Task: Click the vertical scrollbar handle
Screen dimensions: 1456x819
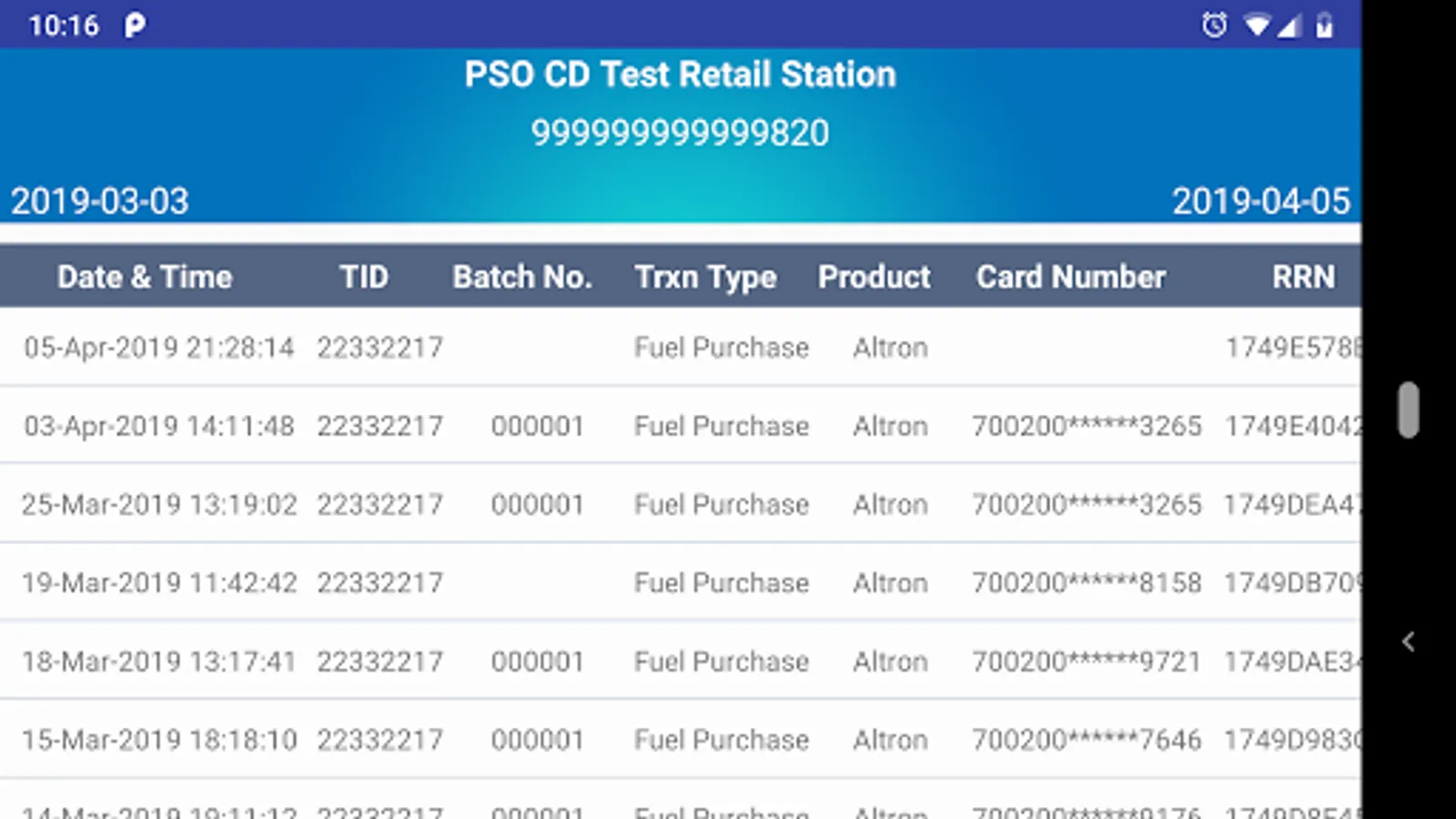Action: 1409,409
